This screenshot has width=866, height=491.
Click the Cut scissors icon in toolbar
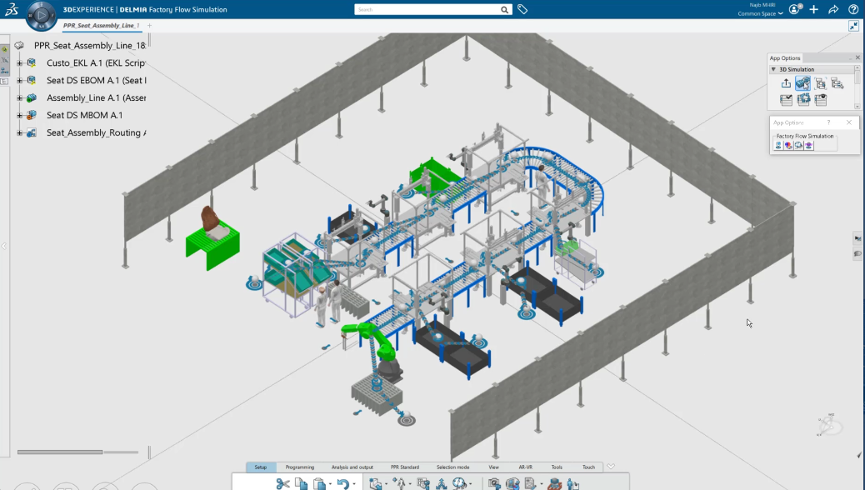click(x=283, y=484)
